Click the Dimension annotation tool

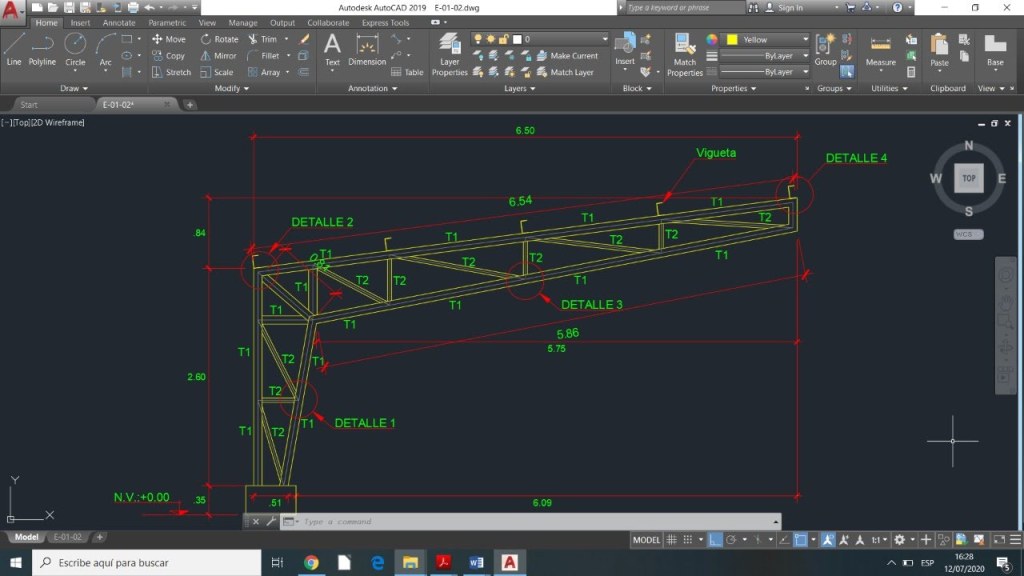pos(367,50)
